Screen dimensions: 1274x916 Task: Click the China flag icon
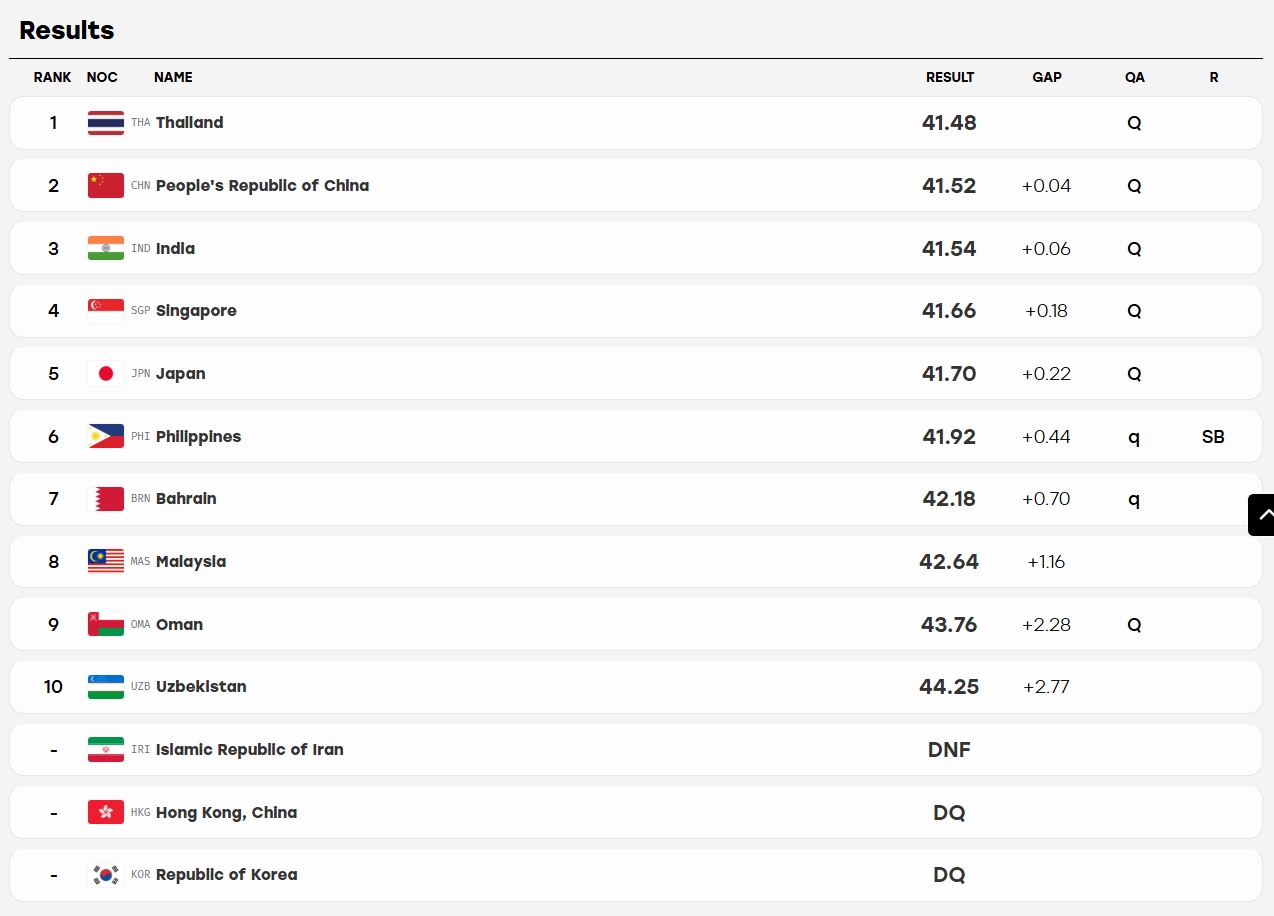[x=106, y=186]
